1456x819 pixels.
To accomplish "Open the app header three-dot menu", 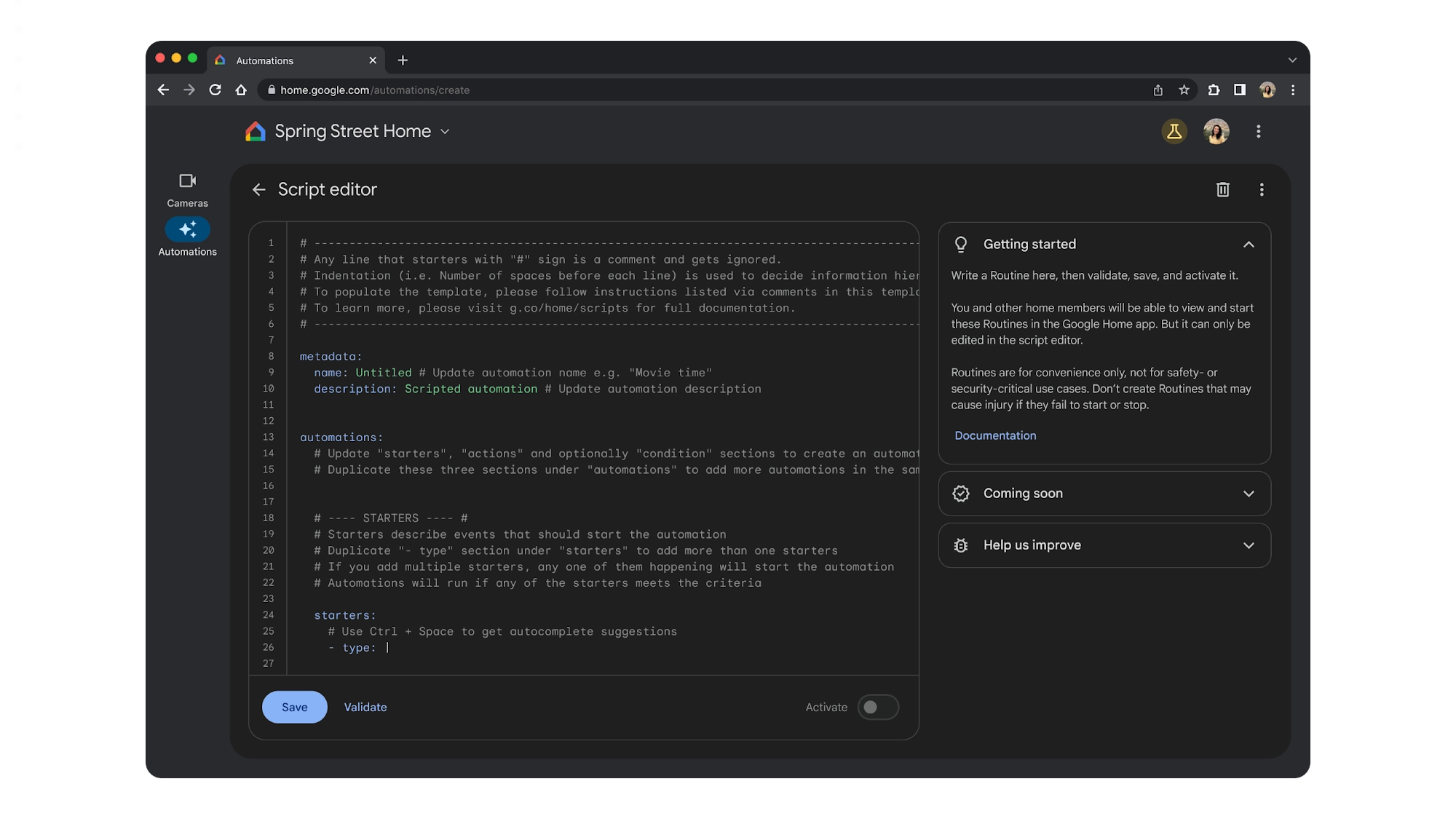I will (x=1259, y=132).
